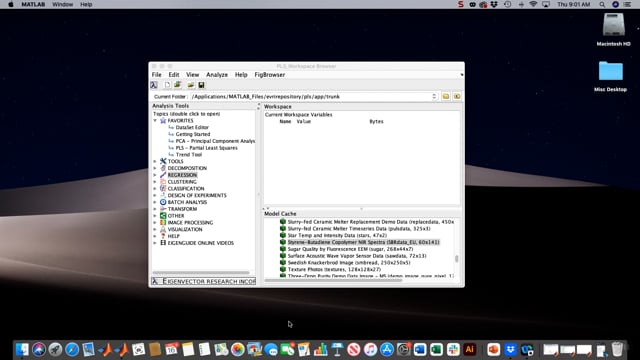Click the Model Cache horizontal scrollbar
Image resolution: width=640 pixels, height=360 pixels.
pyautogui.click(x=333, y=280)
